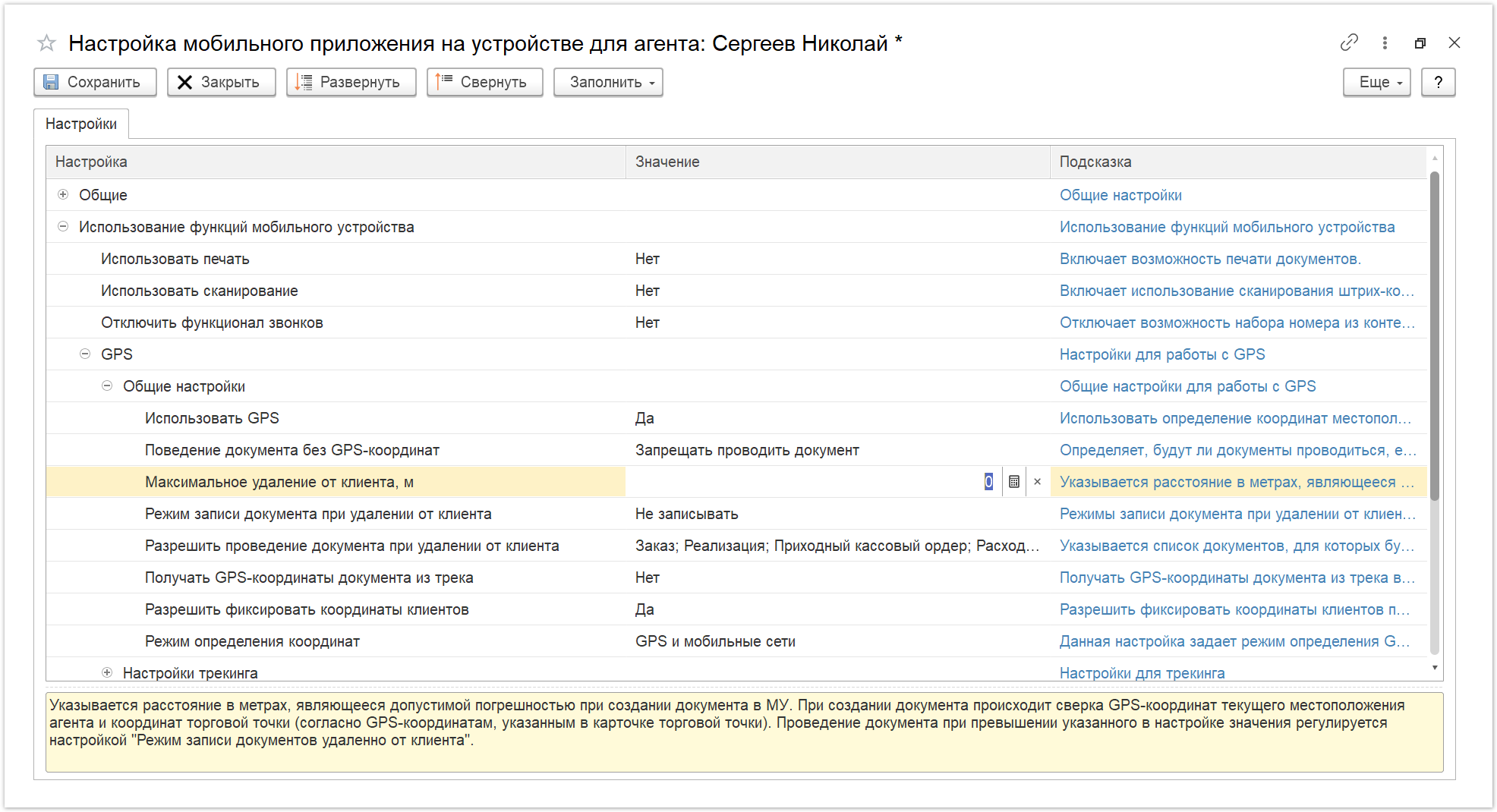
Task: Expand the Общие group
Action: [x=63, y=194]
